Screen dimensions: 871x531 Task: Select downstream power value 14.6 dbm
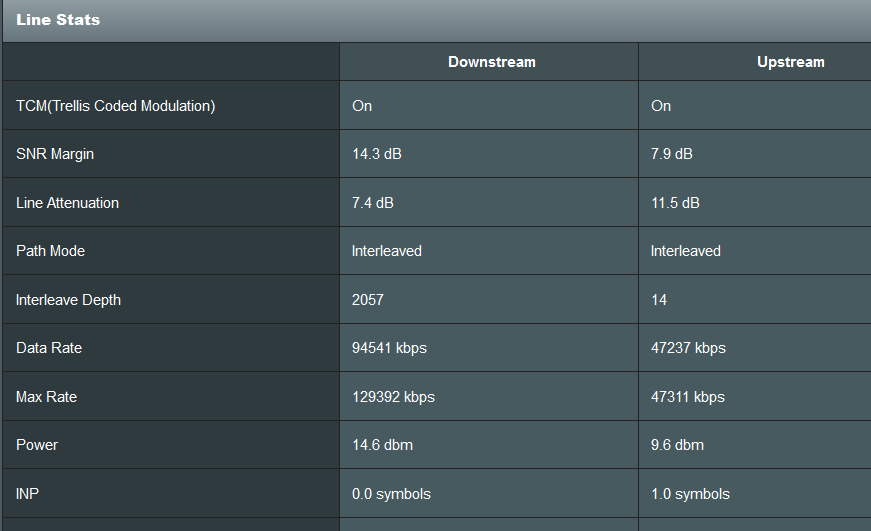tap(383, 445)
